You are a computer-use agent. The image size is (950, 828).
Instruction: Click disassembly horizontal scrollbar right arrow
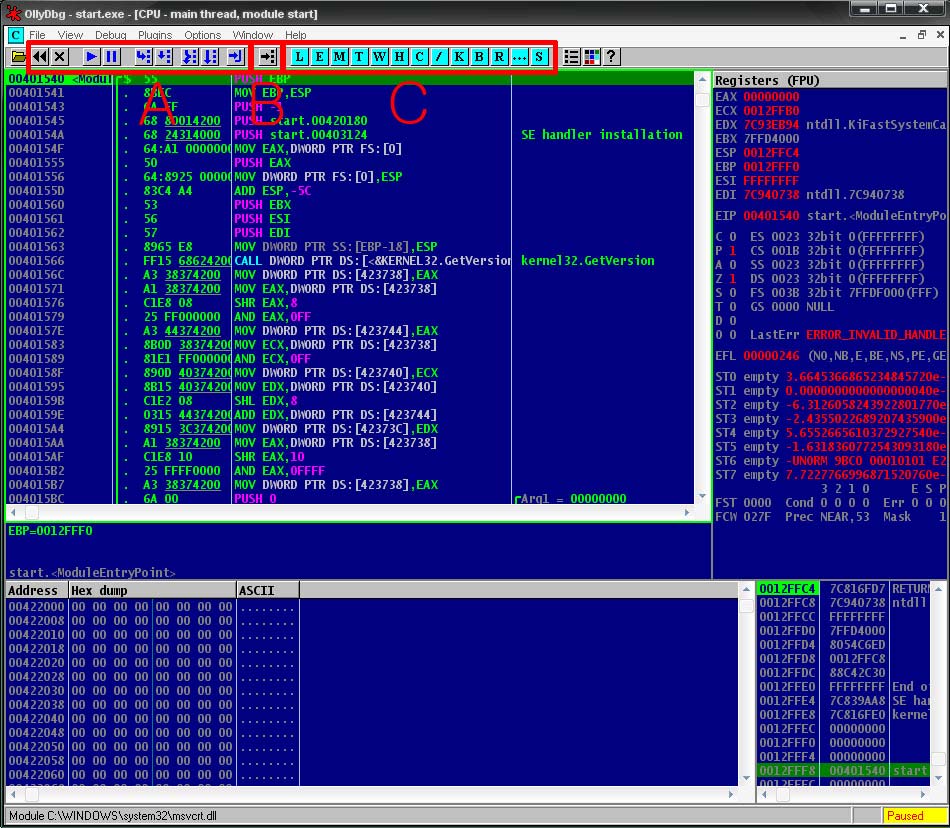pos(687,512)
